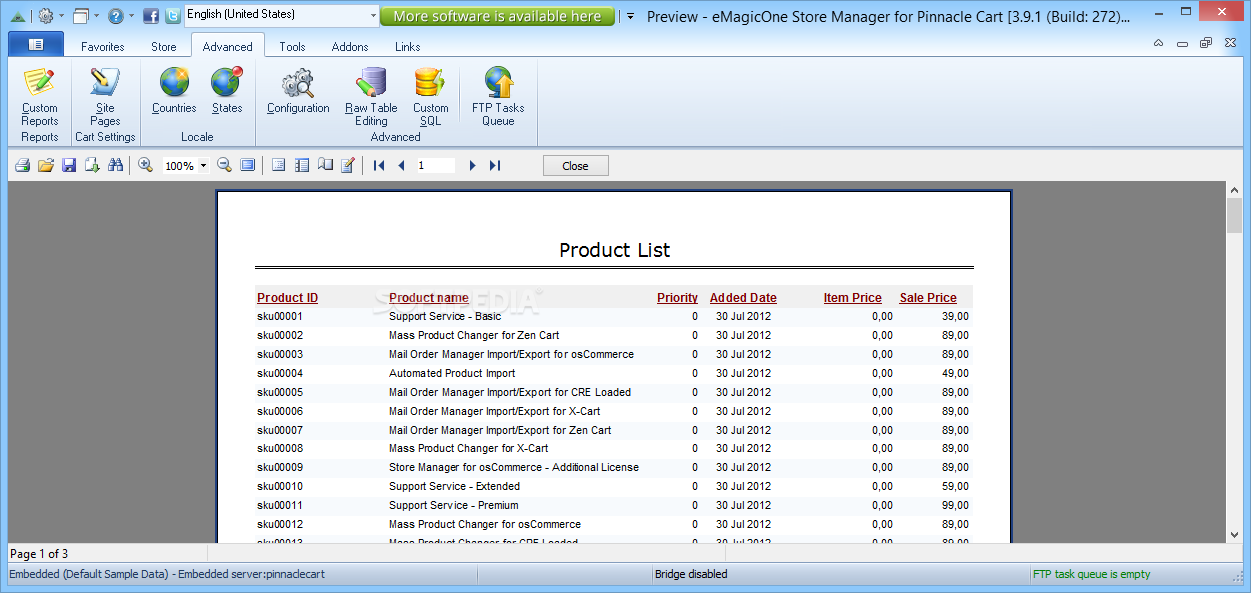The height and width of the screenshot is (593, 1251).
Task: Launch Raw Table Editing
Action: (371, 96)
